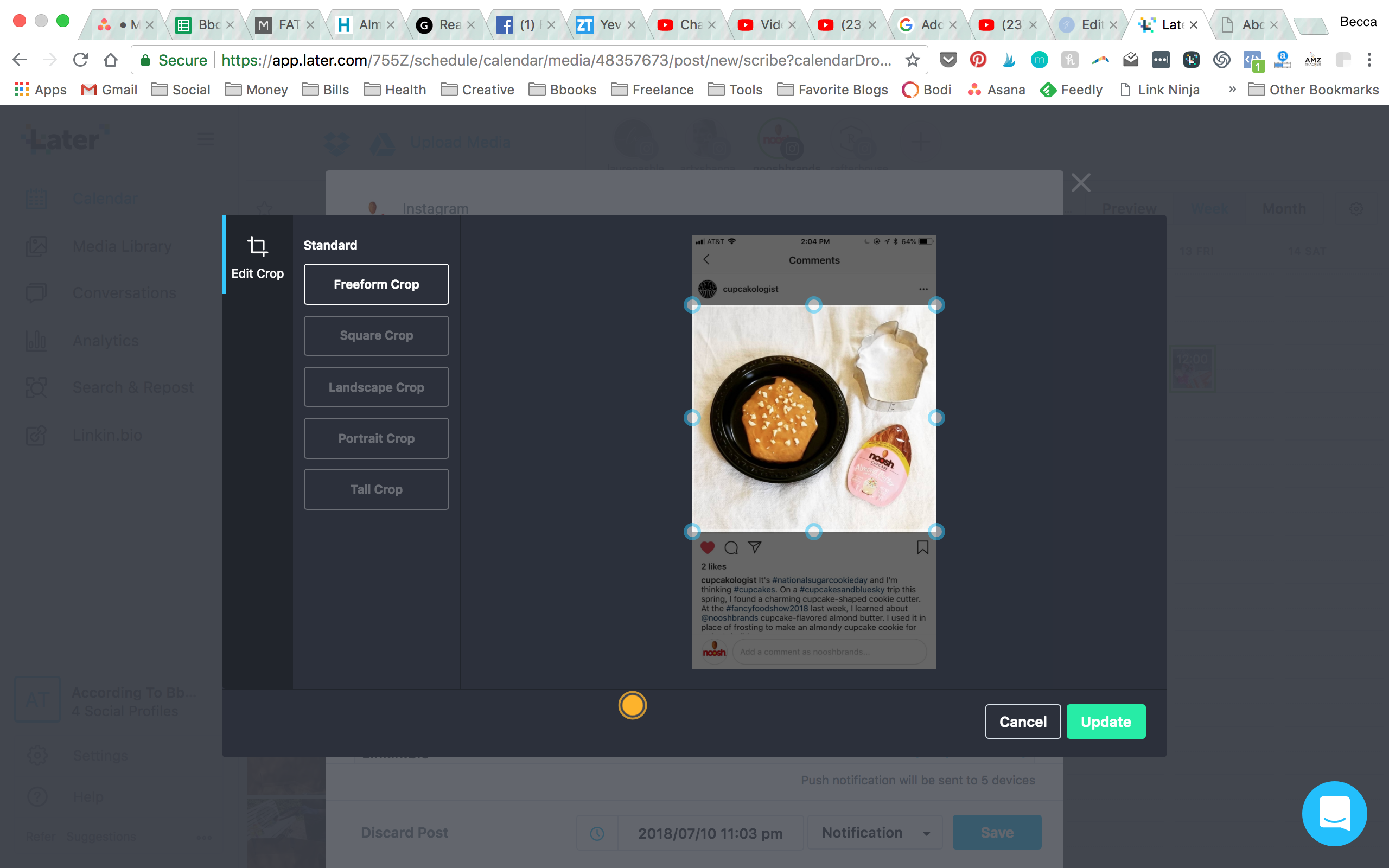Open Gmail bookmark
Image resolution: width=1389 pixels, height=868 pixels.
(x=109, y=90)
